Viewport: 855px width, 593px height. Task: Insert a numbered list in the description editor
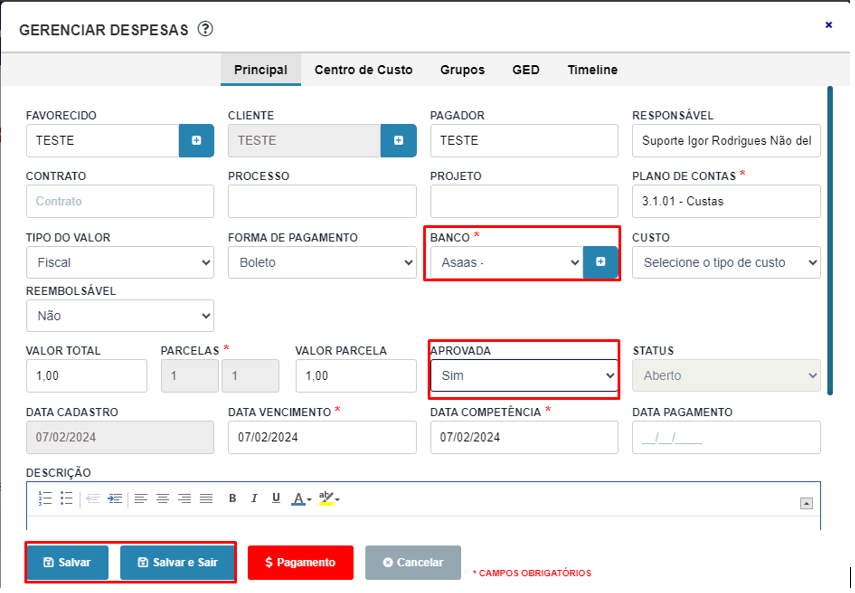point(45,498)
